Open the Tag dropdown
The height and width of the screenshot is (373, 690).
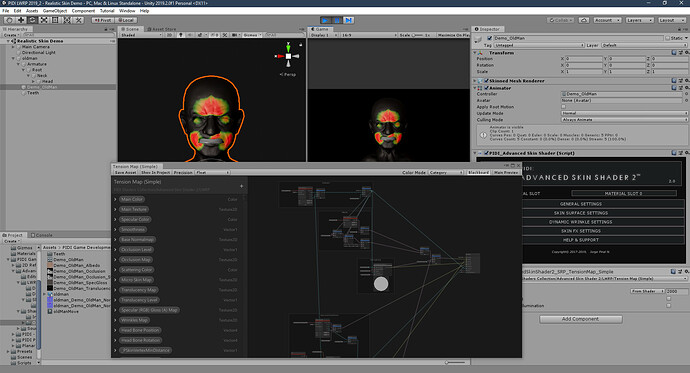[x=539, y=45]
